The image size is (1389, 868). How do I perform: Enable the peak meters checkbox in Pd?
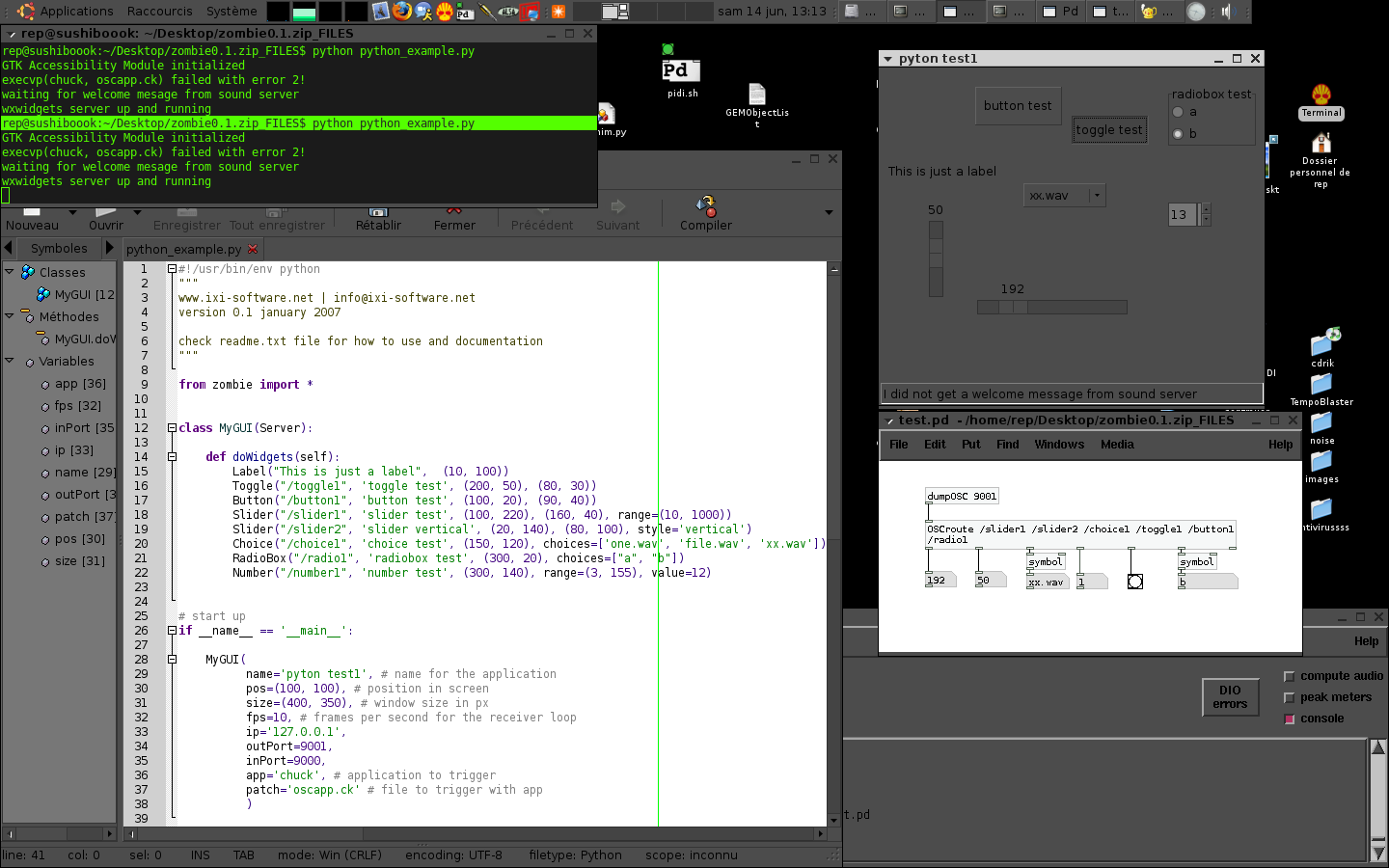[x=1290, y=697]
